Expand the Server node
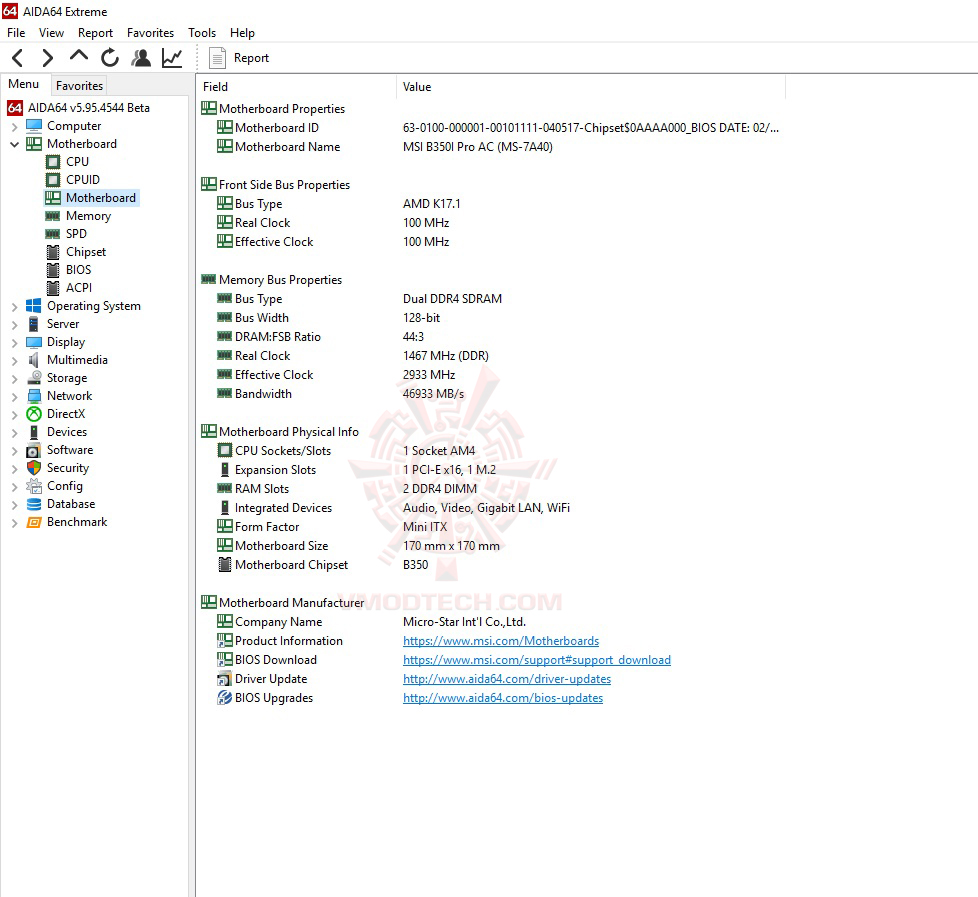The image size is (978, 897). [x=14, y=325]
